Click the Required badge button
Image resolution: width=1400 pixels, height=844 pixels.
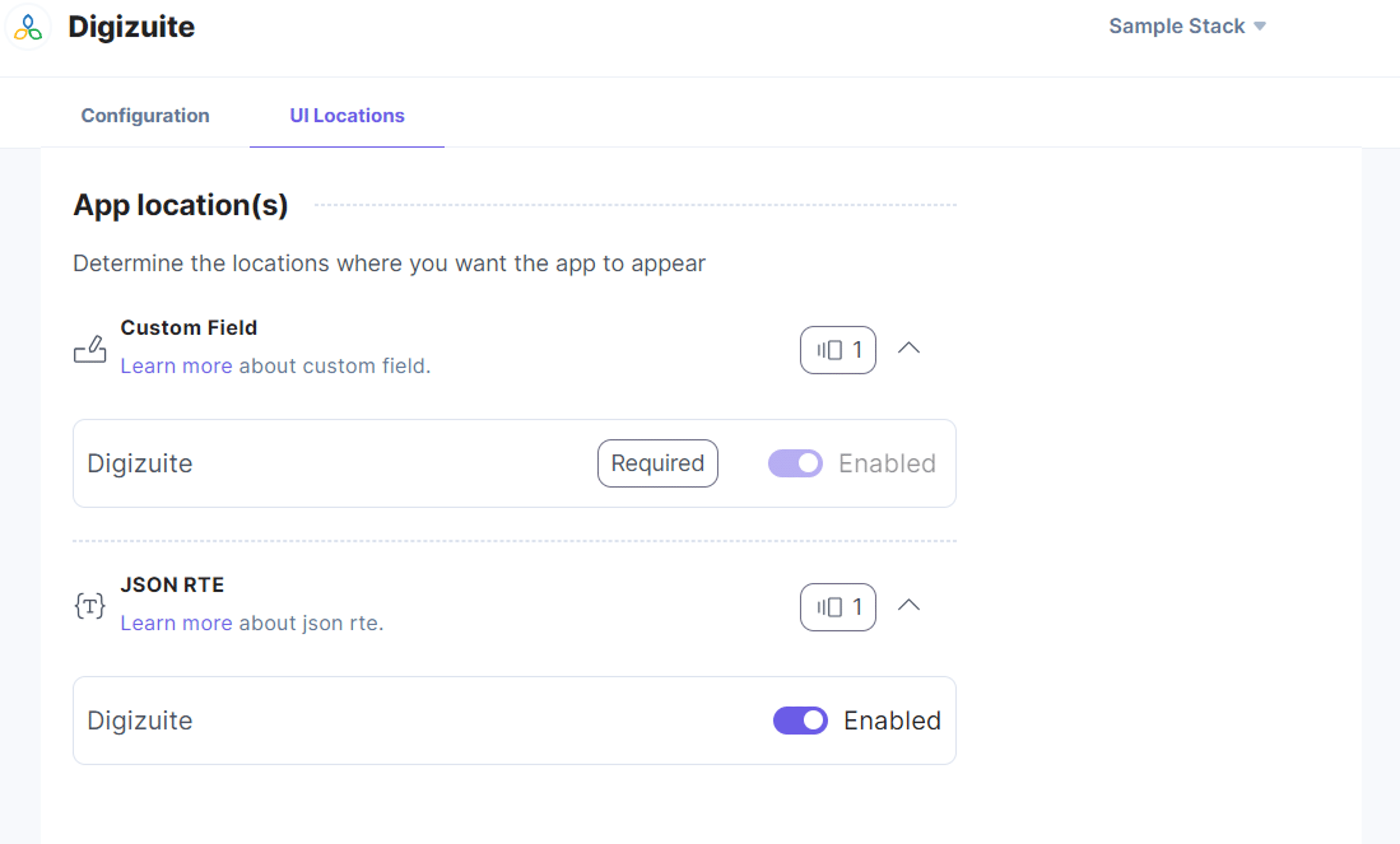tap(657, 464)
